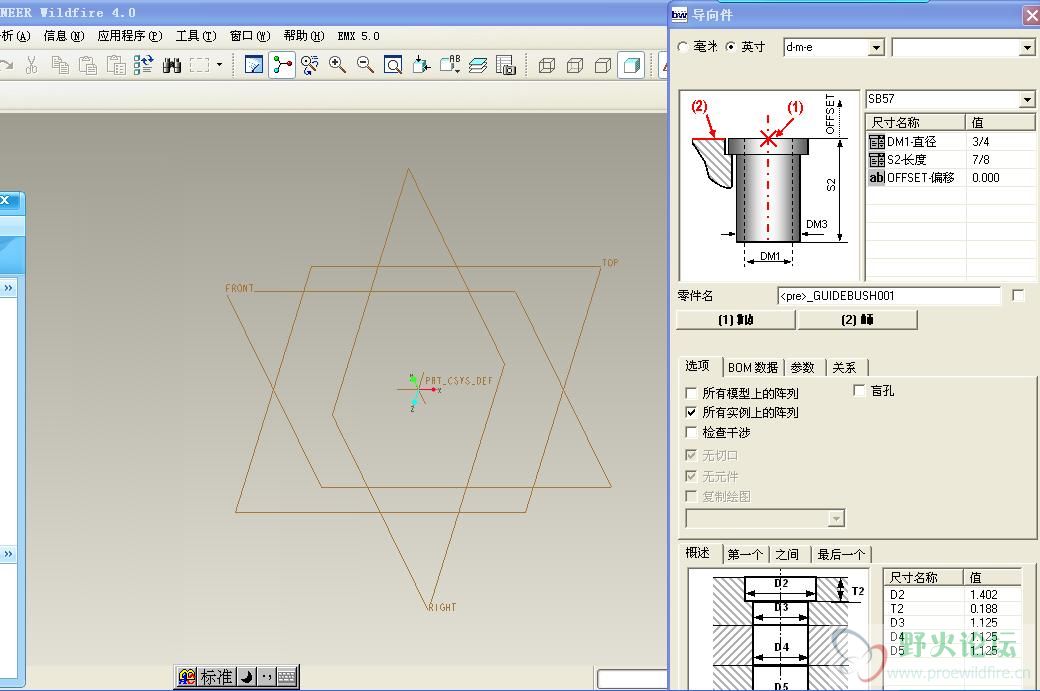Viewport: 1040px width, 691px height.
Task: Click the OFFSET-偏移 value 0.000
Action: click(x=986, y=177)
